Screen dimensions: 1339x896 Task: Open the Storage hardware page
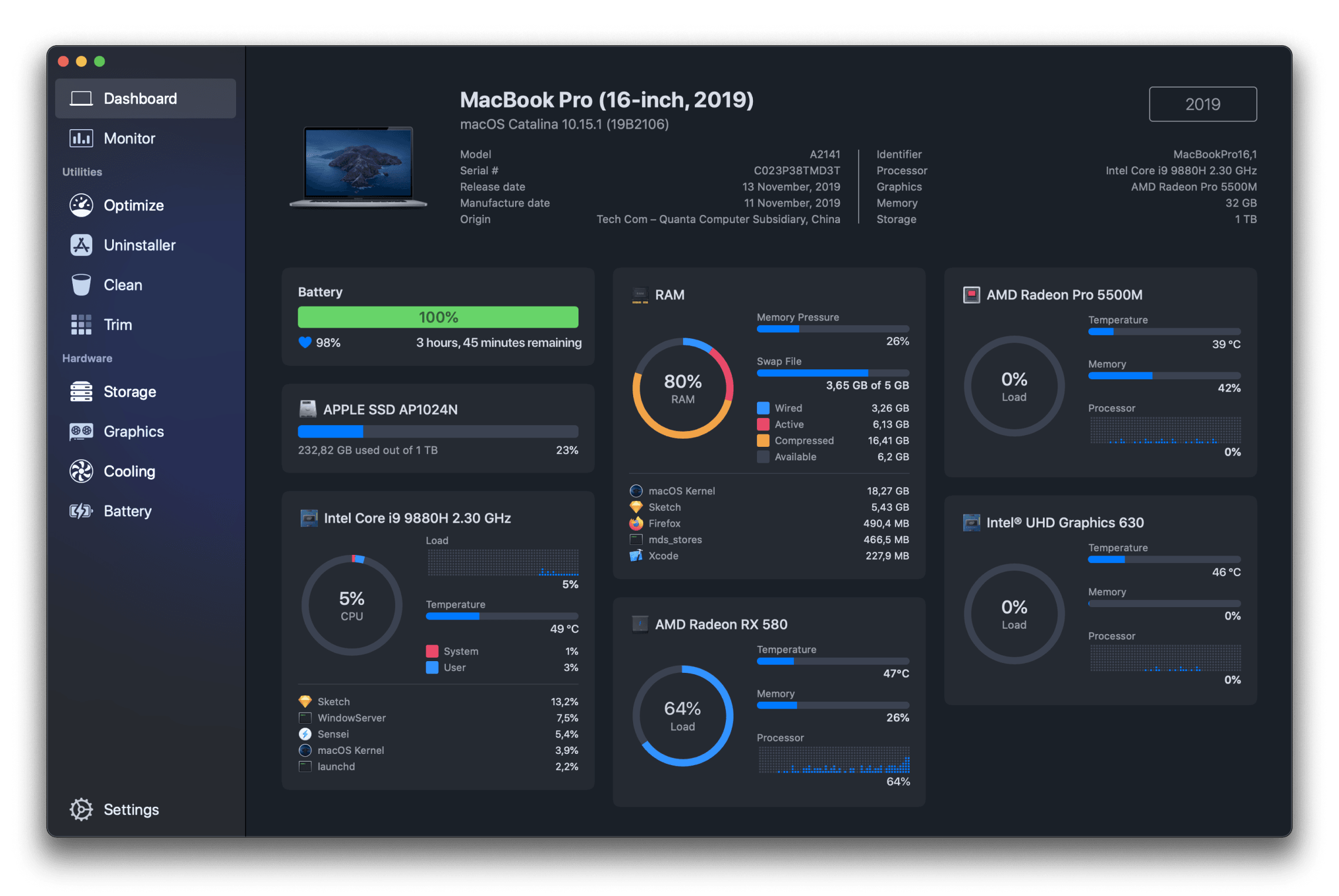(145, 392)
